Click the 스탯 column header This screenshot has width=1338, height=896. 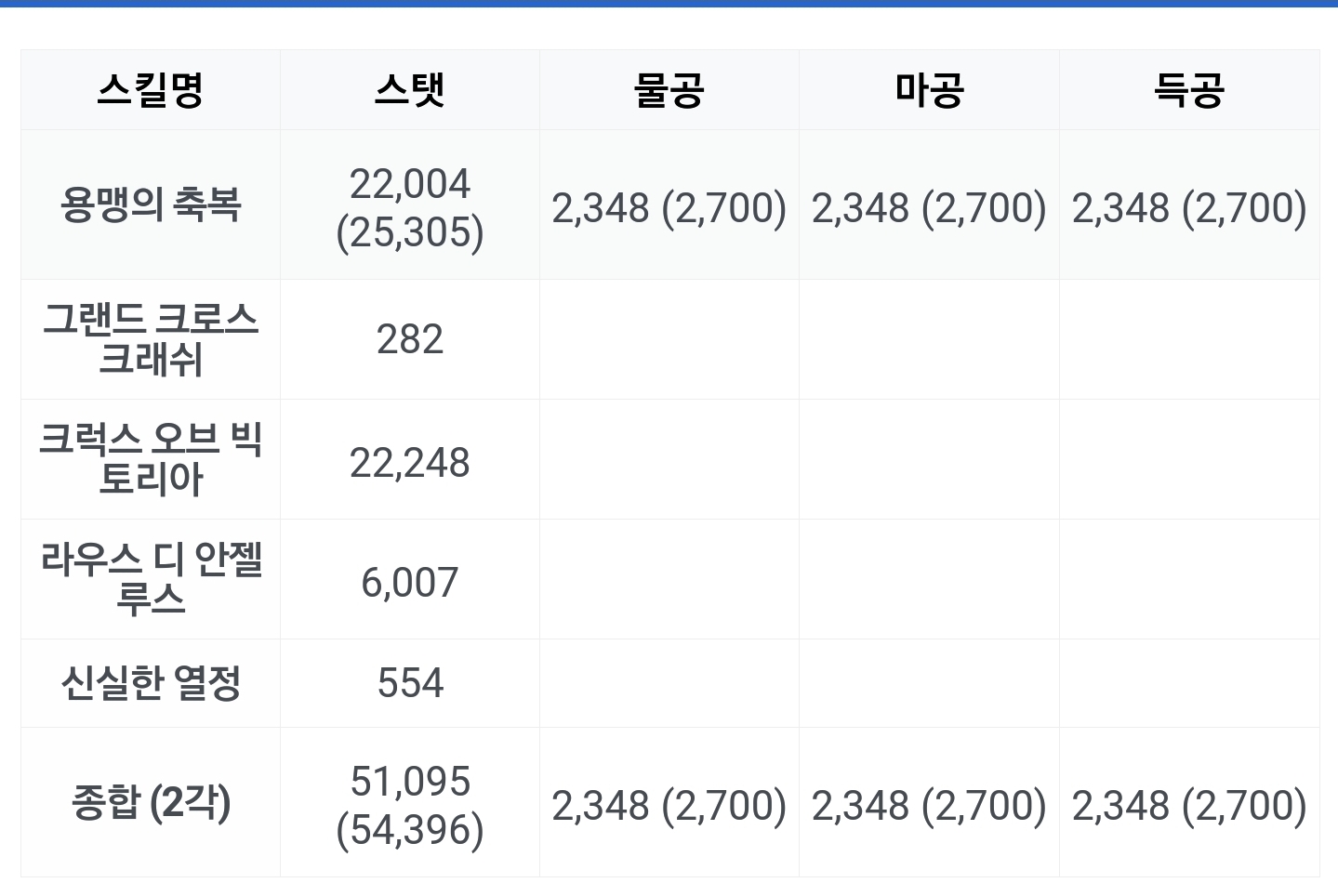[x=409, y=90]
